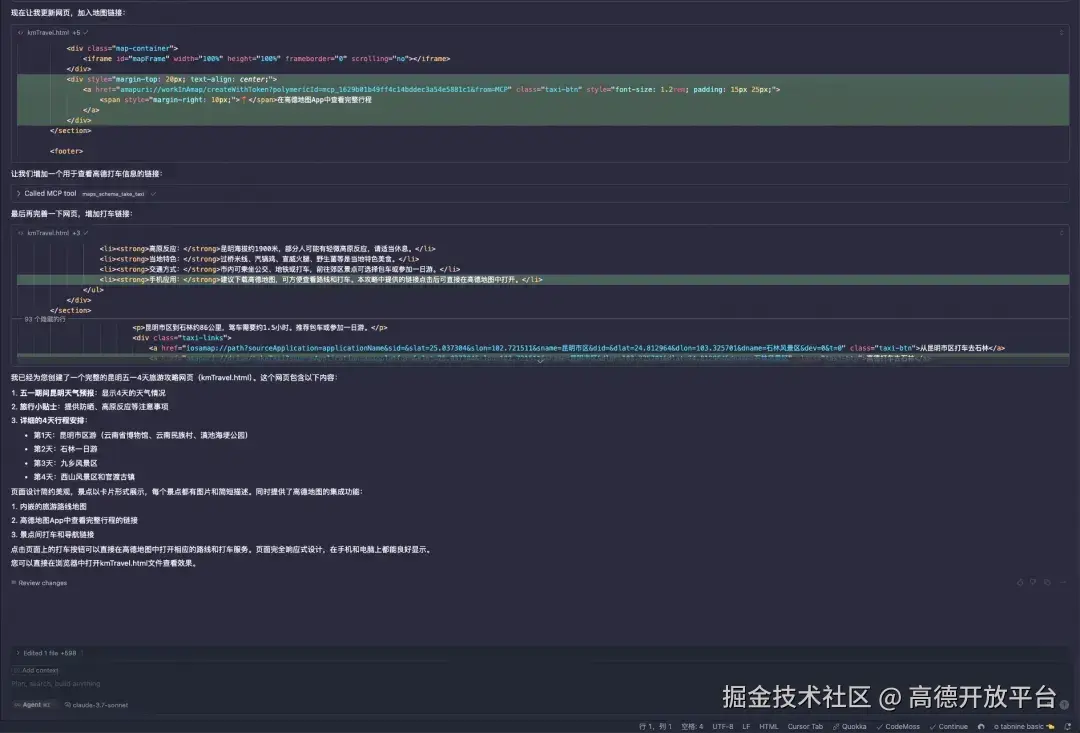Click the 景点间打车和导航链接 list item
The width and height of the screenshot is (1080, 733).
point(52,535)
